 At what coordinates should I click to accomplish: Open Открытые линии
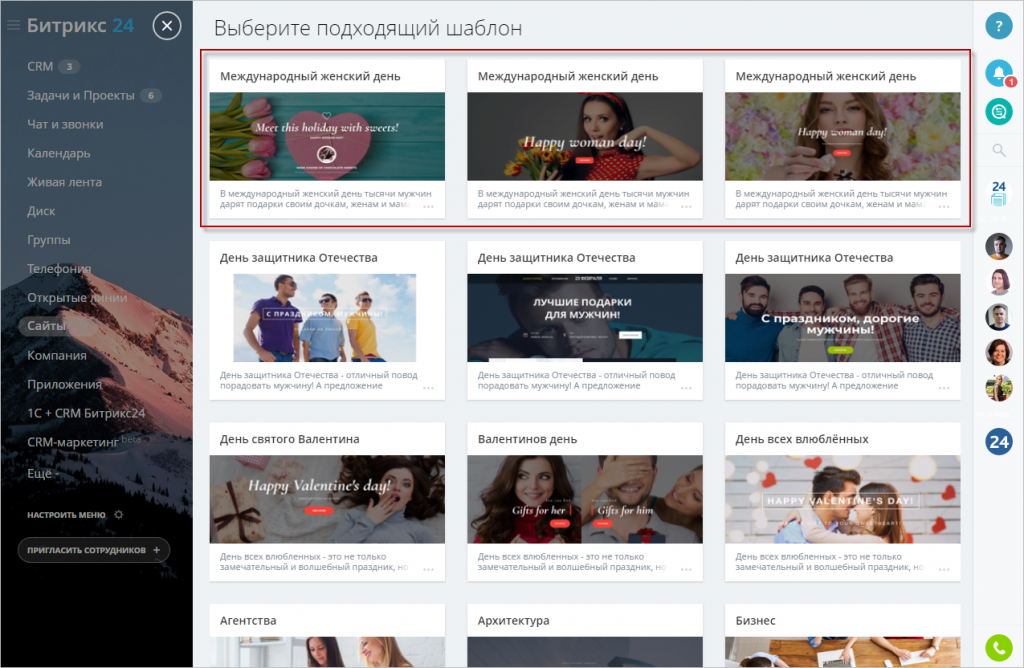pos(77,297)
